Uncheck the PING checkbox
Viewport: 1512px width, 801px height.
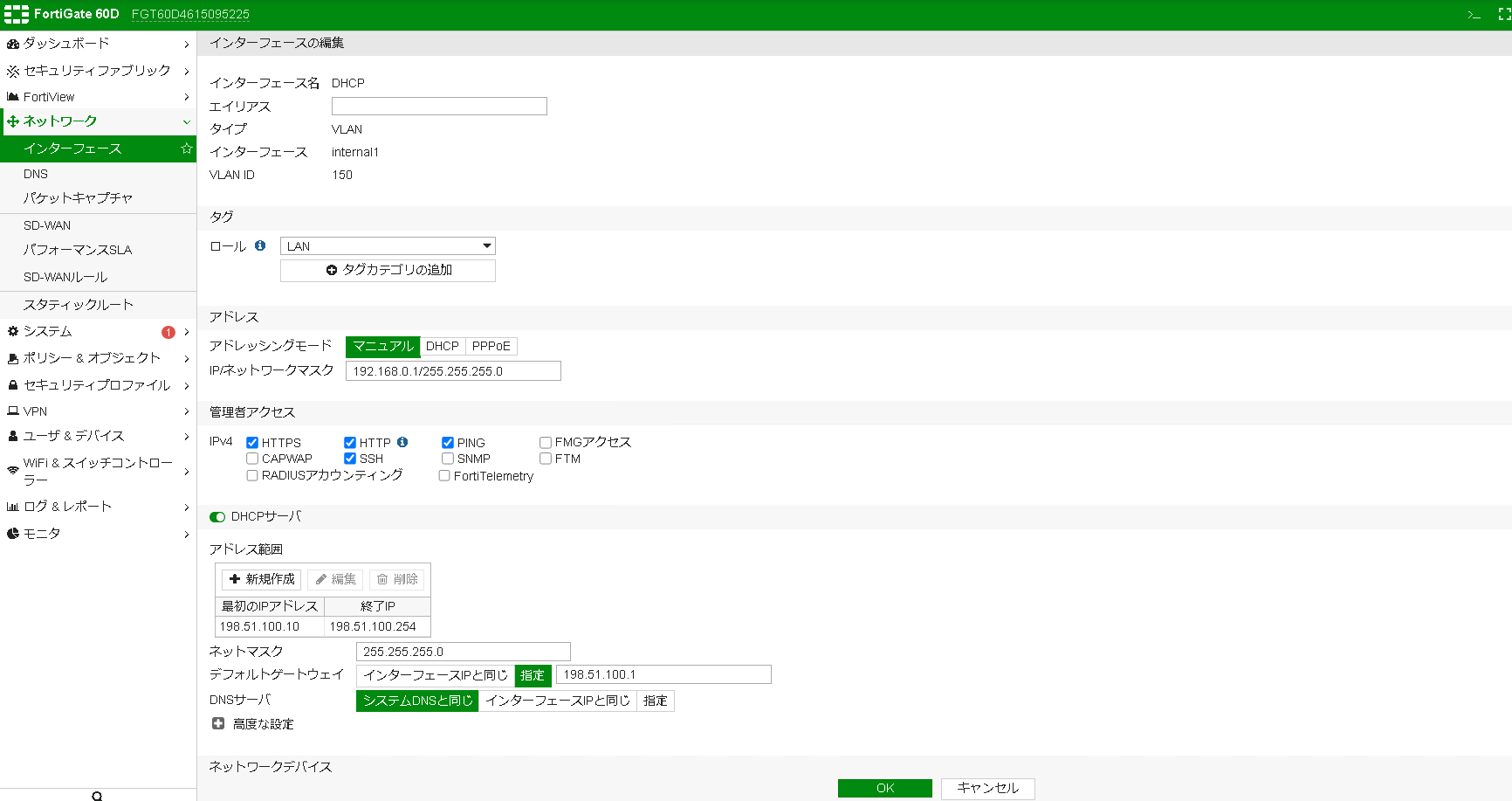(447, 443)
